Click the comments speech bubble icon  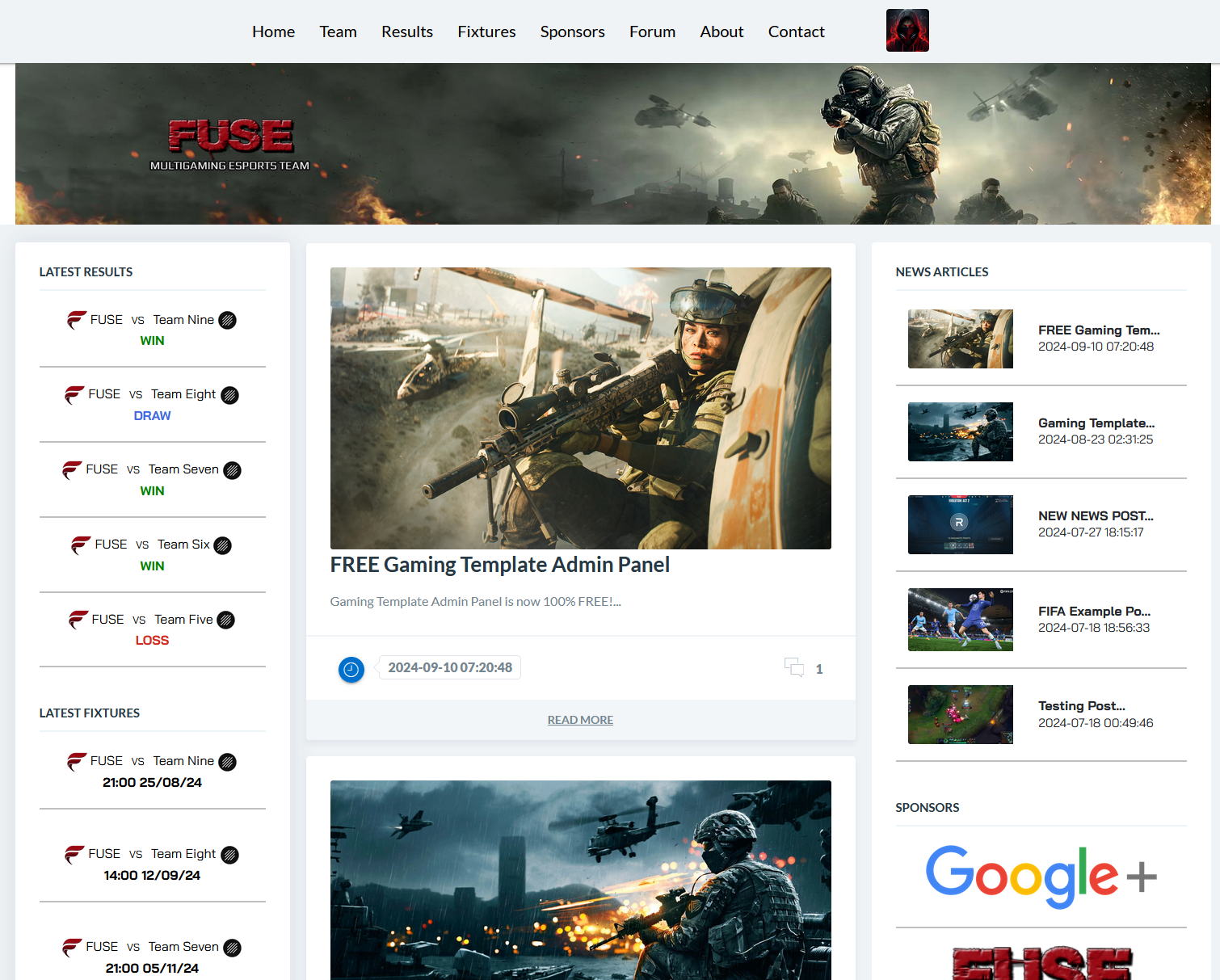(793, 667)
